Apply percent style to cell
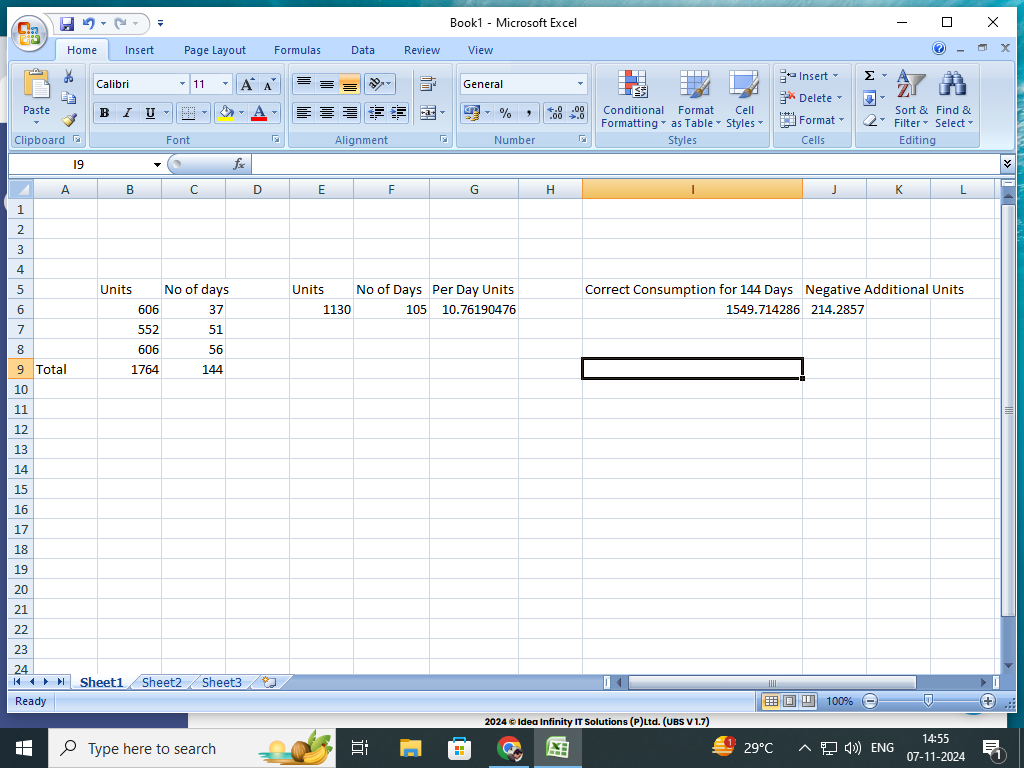This screenshot has height=768, width=1024. pos(505,113)
